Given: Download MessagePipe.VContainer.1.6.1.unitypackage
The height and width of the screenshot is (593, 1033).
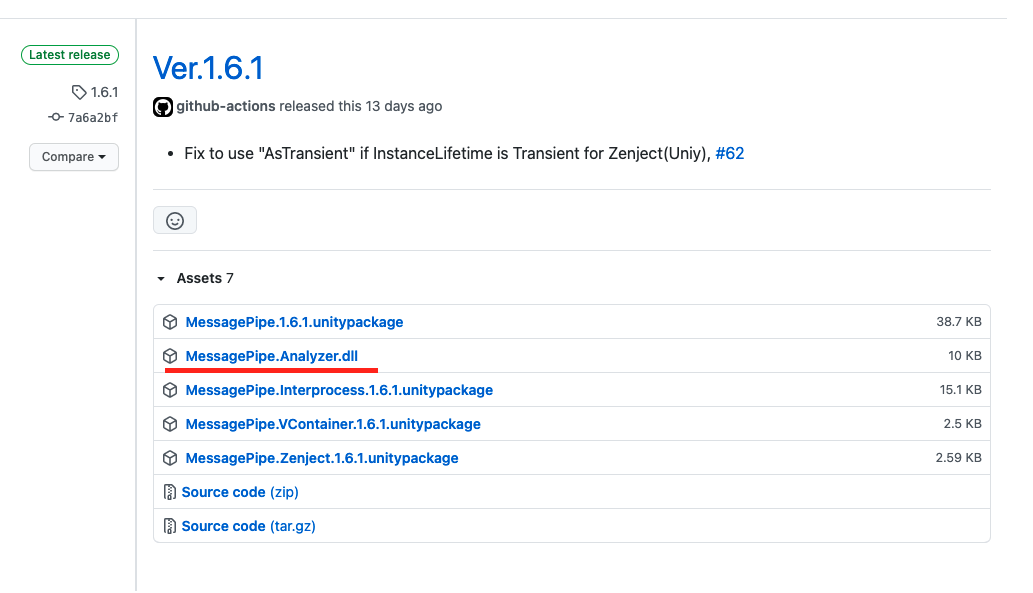Looking at the screenshot, I should tap(333, 424).
